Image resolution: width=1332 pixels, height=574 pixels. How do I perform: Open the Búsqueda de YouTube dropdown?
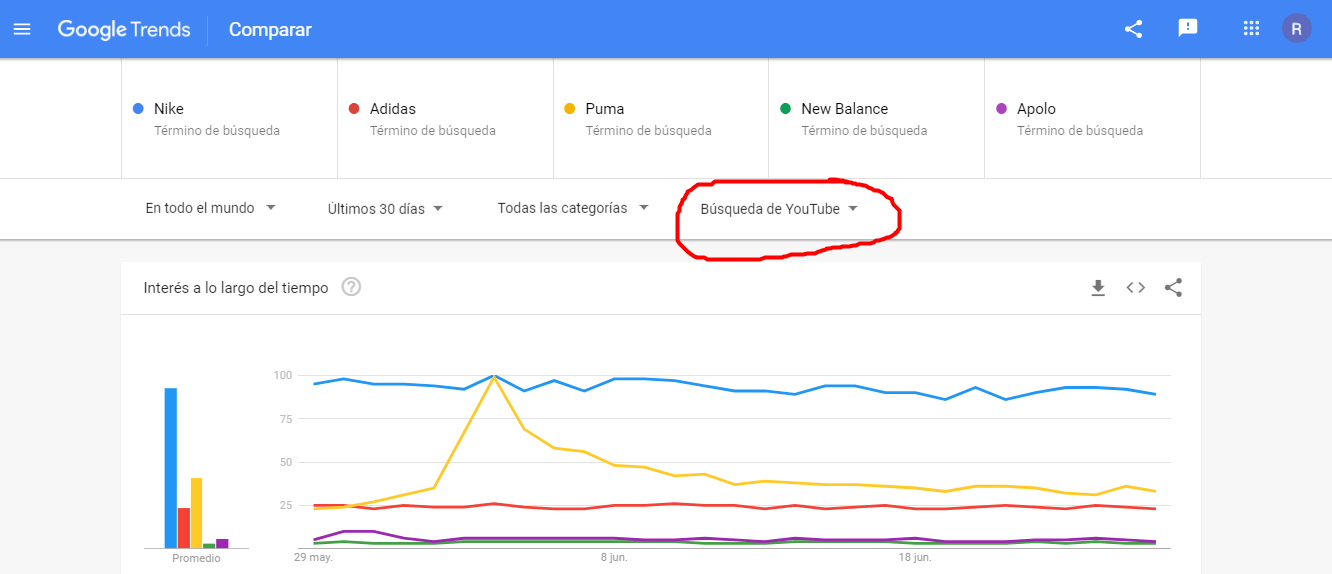tap(779, 209)
